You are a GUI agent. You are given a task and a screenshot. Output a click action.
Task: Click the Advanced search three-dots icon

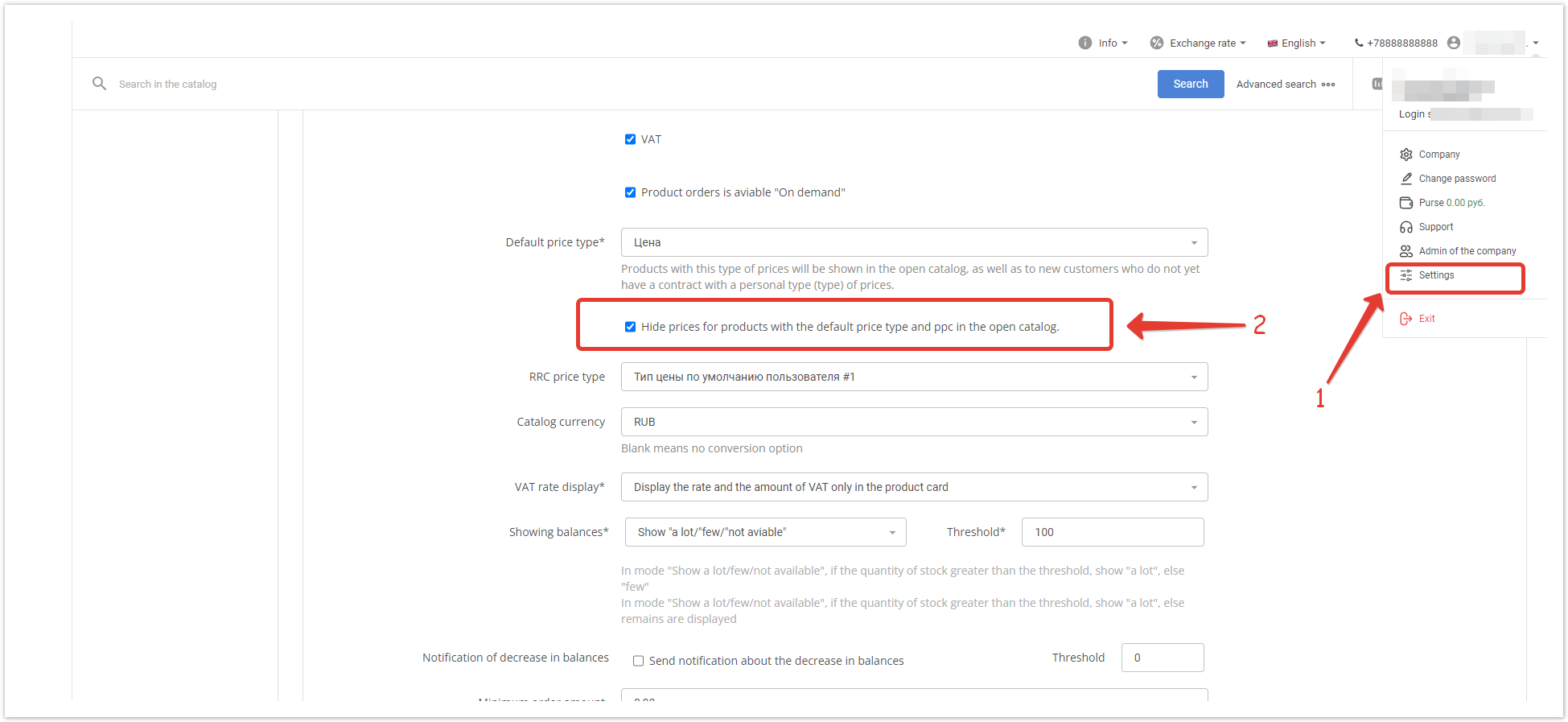pyautogui.click(x=1327, y=85)
